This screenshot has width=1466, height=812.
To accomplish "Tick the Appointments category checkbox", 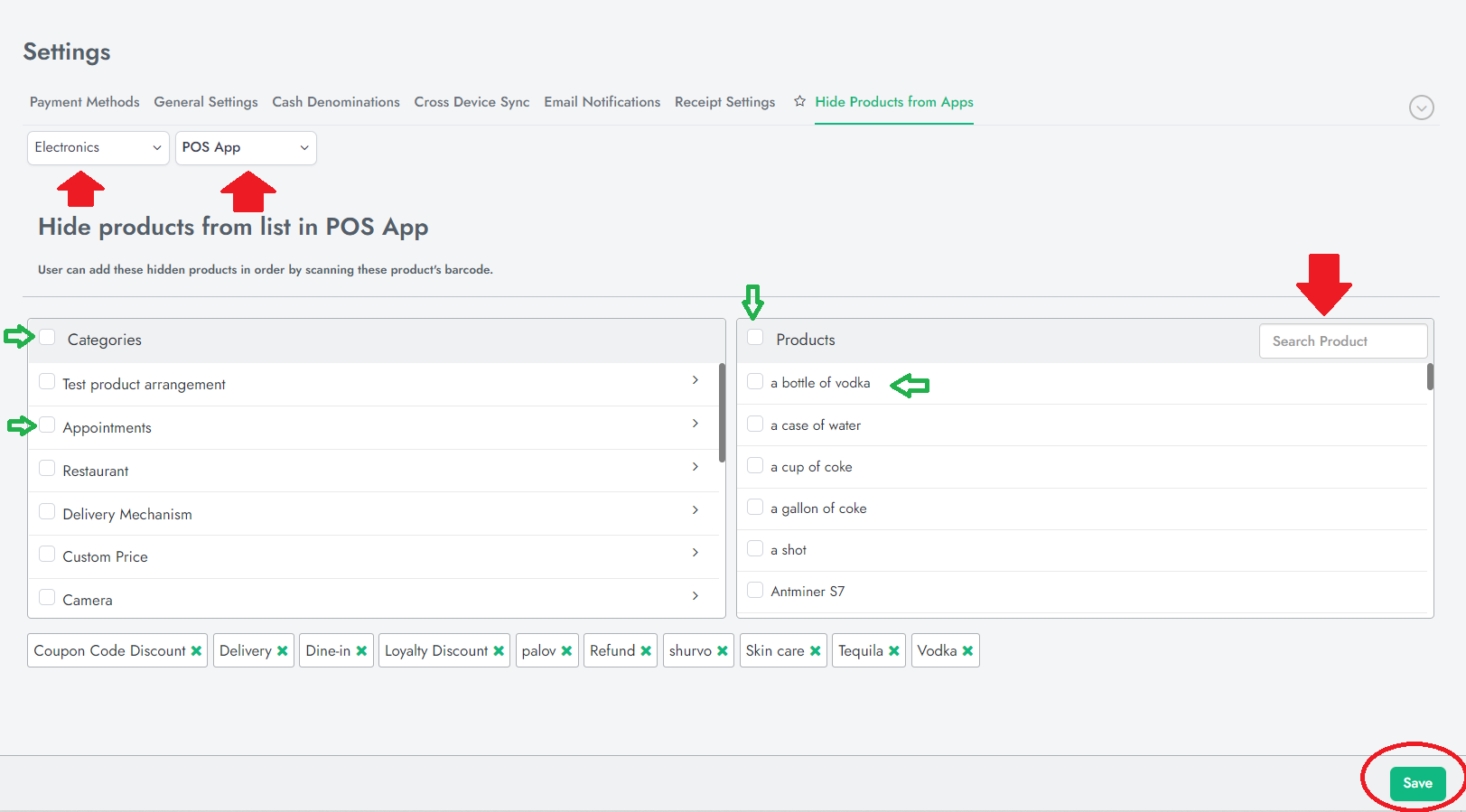I will [x=48, y=425].
